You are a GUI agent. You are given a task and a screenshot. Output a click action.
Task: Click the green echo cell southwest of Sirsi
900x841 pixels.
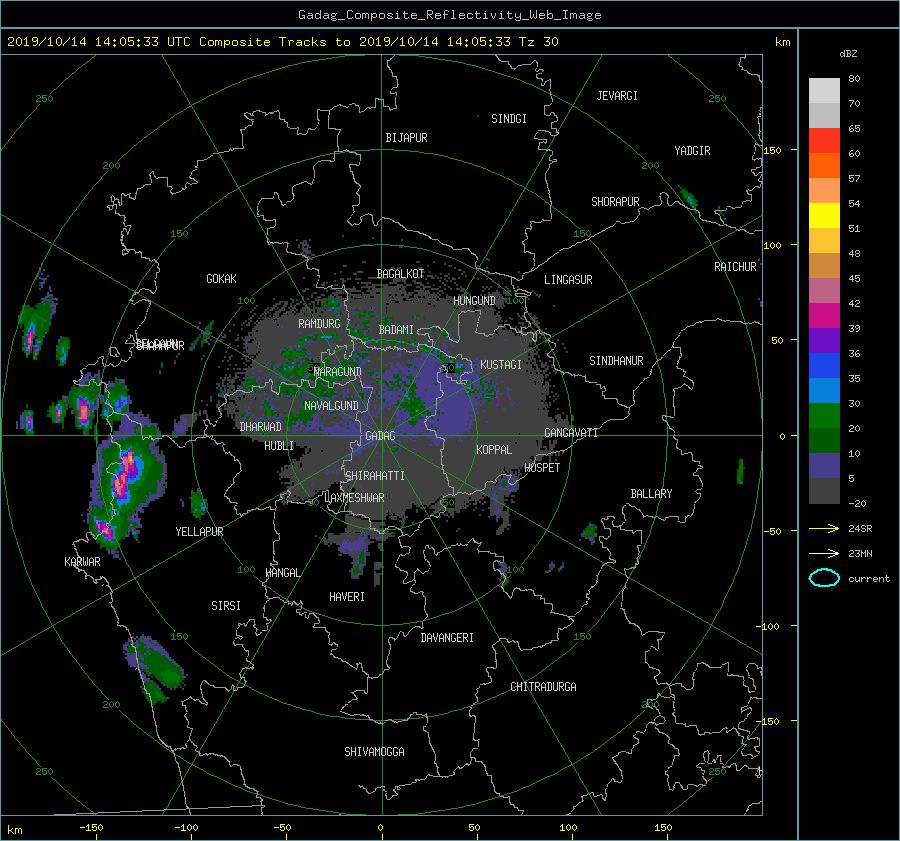[x=154, y=668]
